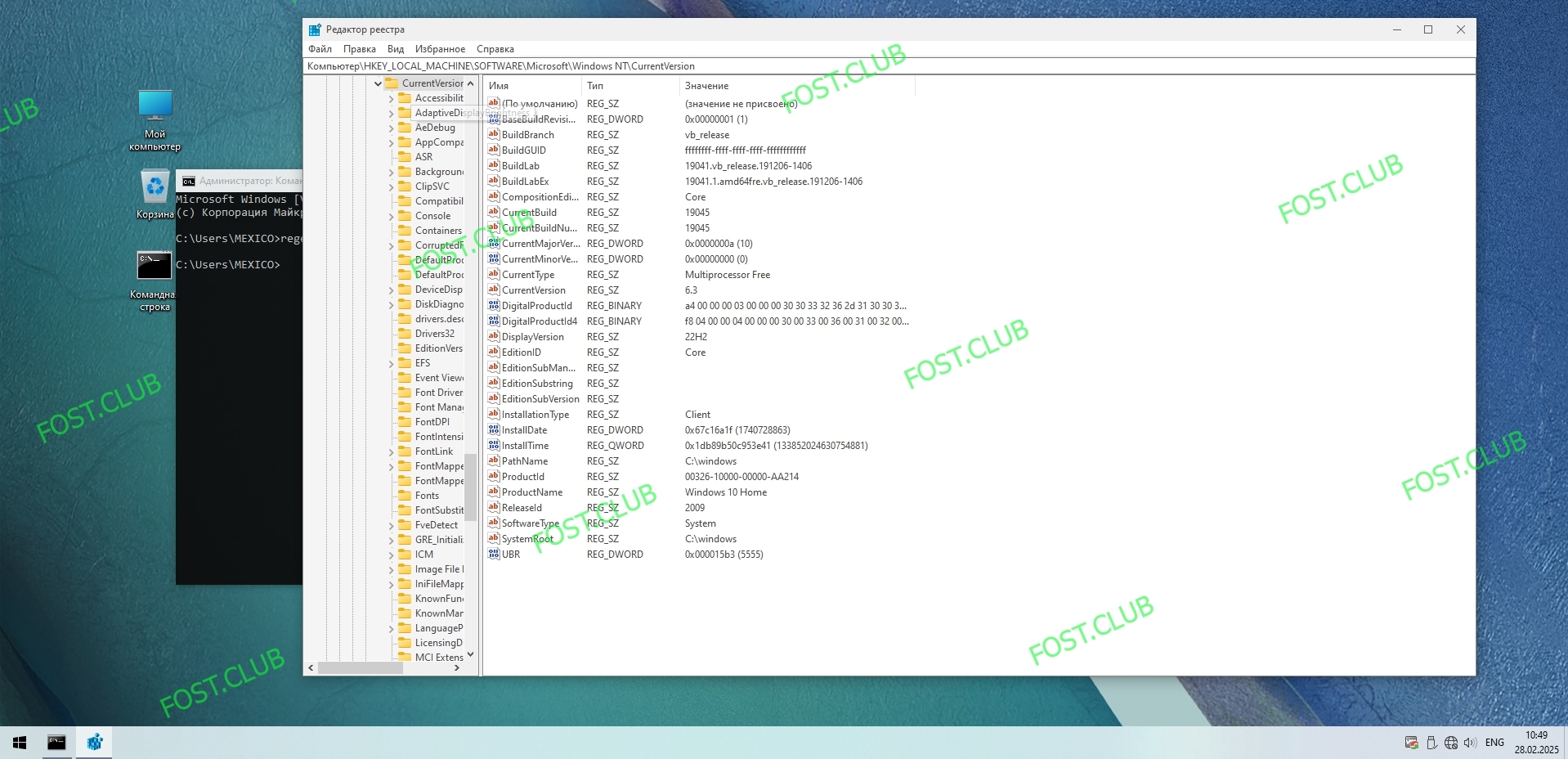Select the ReleaseId value icon
This screenshot has height=759, width=1568.
pos(494,507)
